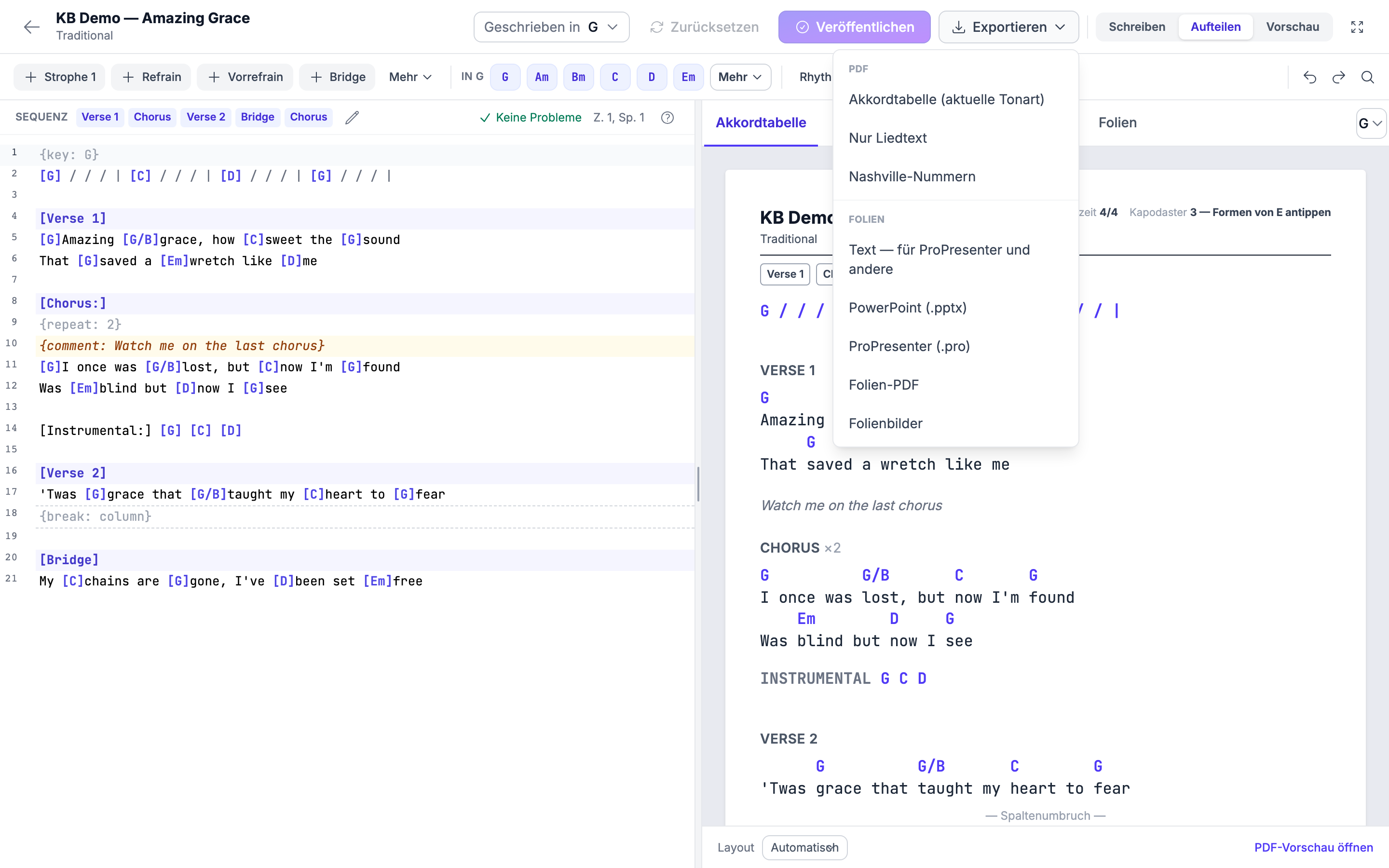Click the Veröffentlichen button

pyautogui.click(x=854, y=27)
